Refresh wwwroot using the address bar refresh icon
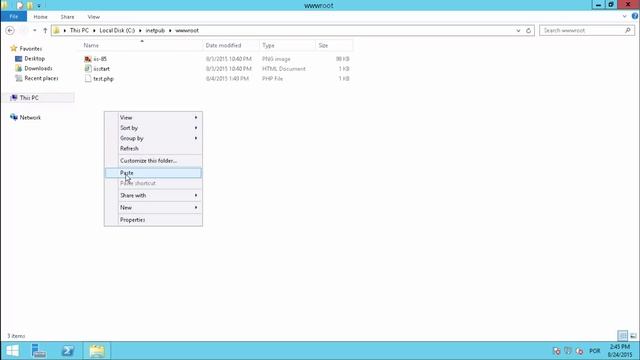 point(529,31)
